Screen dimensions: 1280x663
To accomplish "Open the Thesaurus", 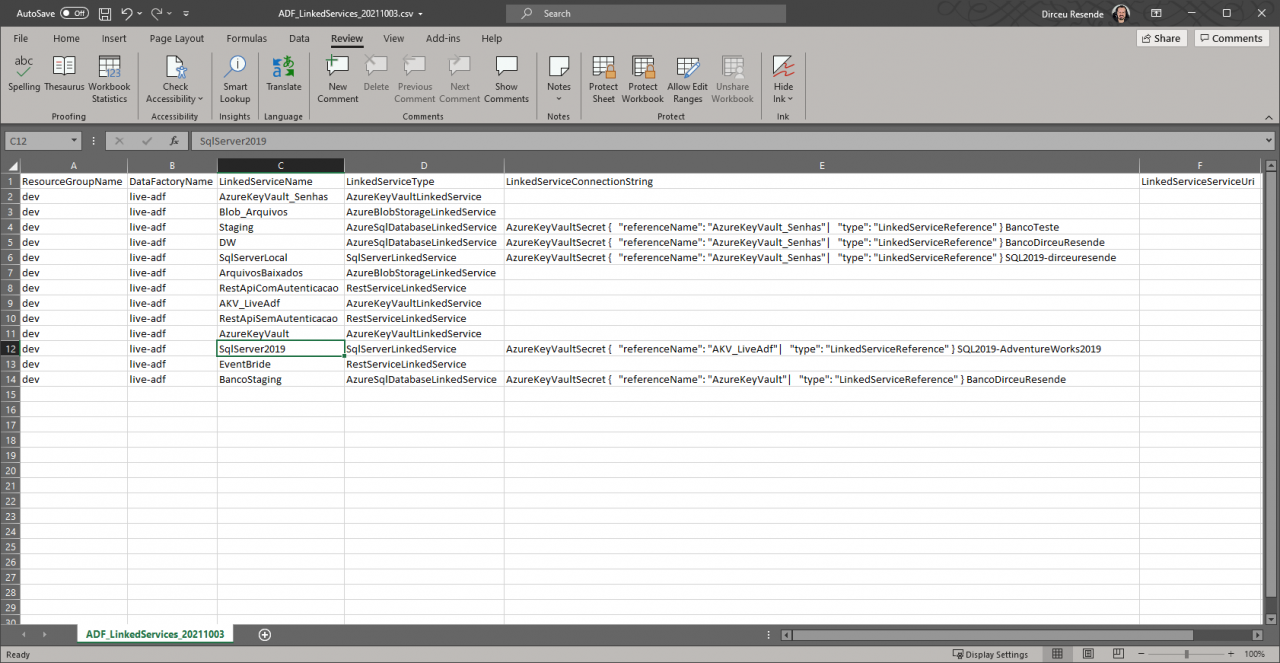I will click(63, 79).
